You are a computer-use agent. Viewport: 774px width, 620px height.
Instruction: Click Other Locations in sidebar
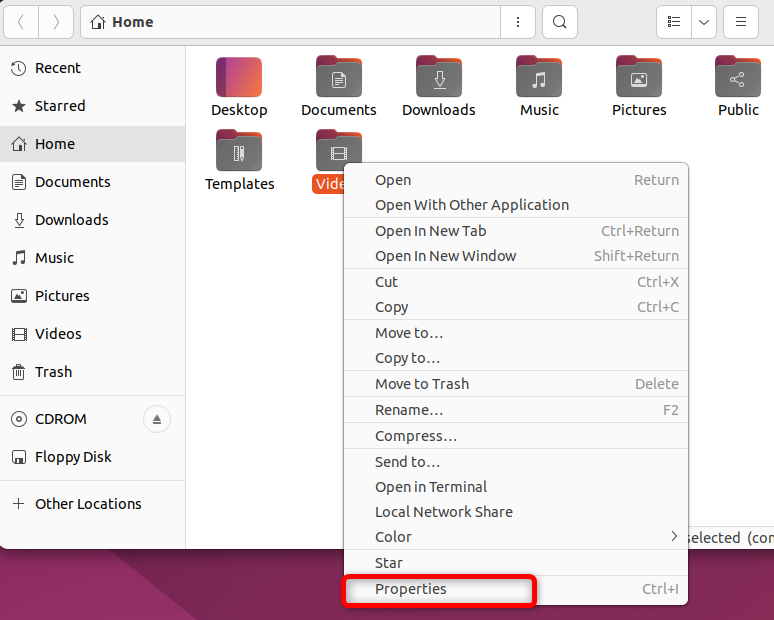click(88, 504)
